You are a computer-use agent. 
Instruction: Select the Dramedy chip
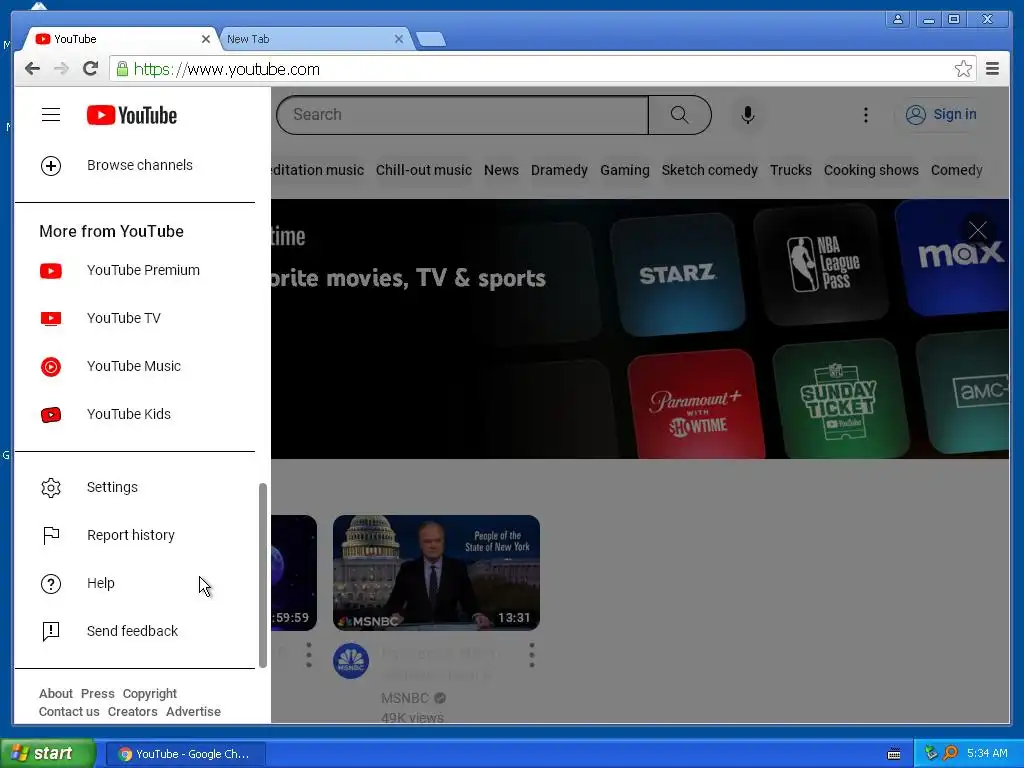[x=559, y=170]
